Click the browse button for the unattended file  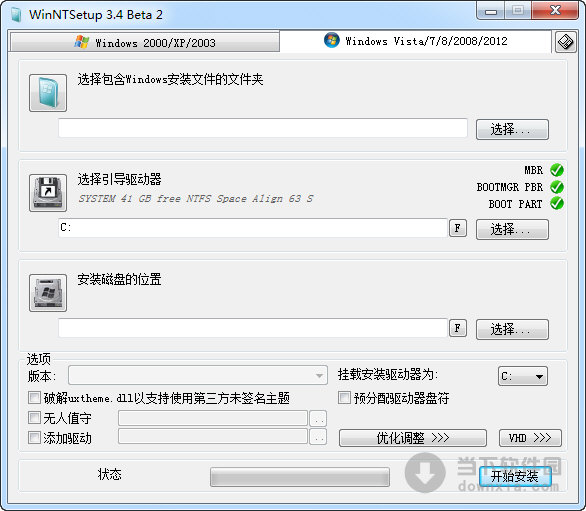pos(318,418)
